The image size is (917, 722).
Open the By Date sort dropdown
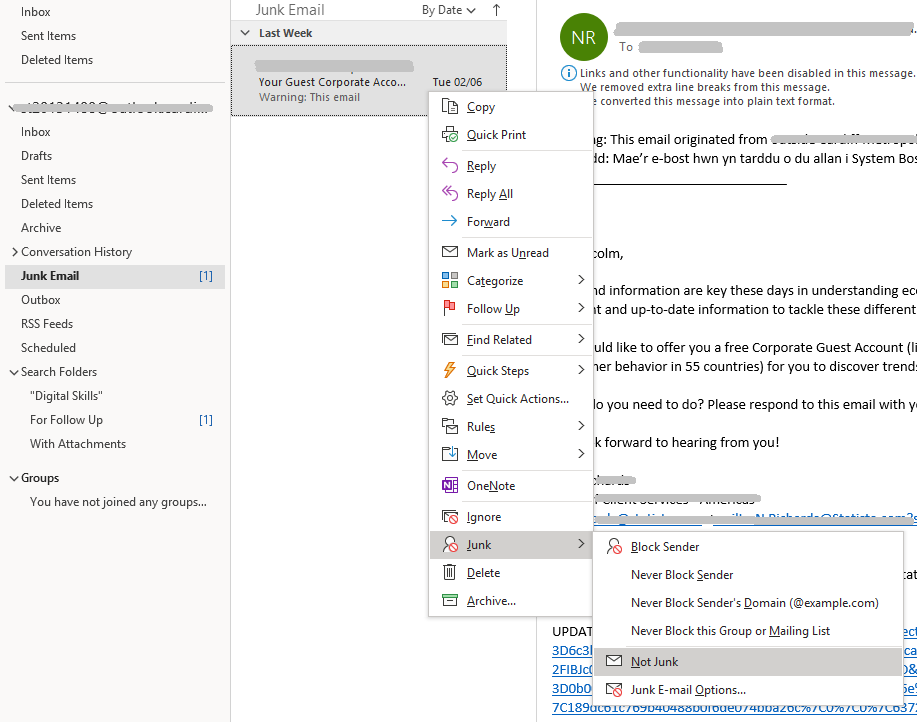[x=449, y=10]
